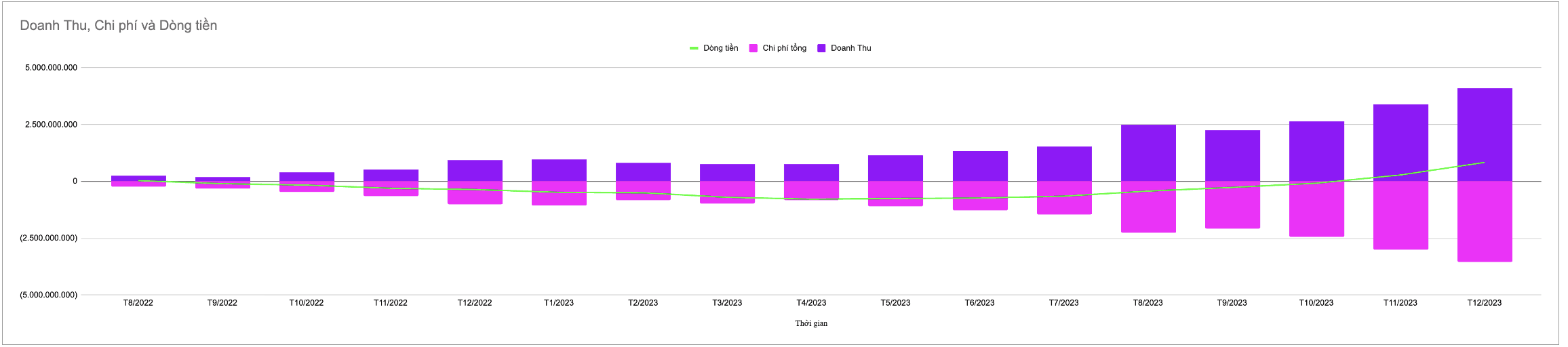Select the purple Doanh Thu bar for T11/2022
Screen dimensions: 1568x347
pyautogui.click(x=391, y=176)
